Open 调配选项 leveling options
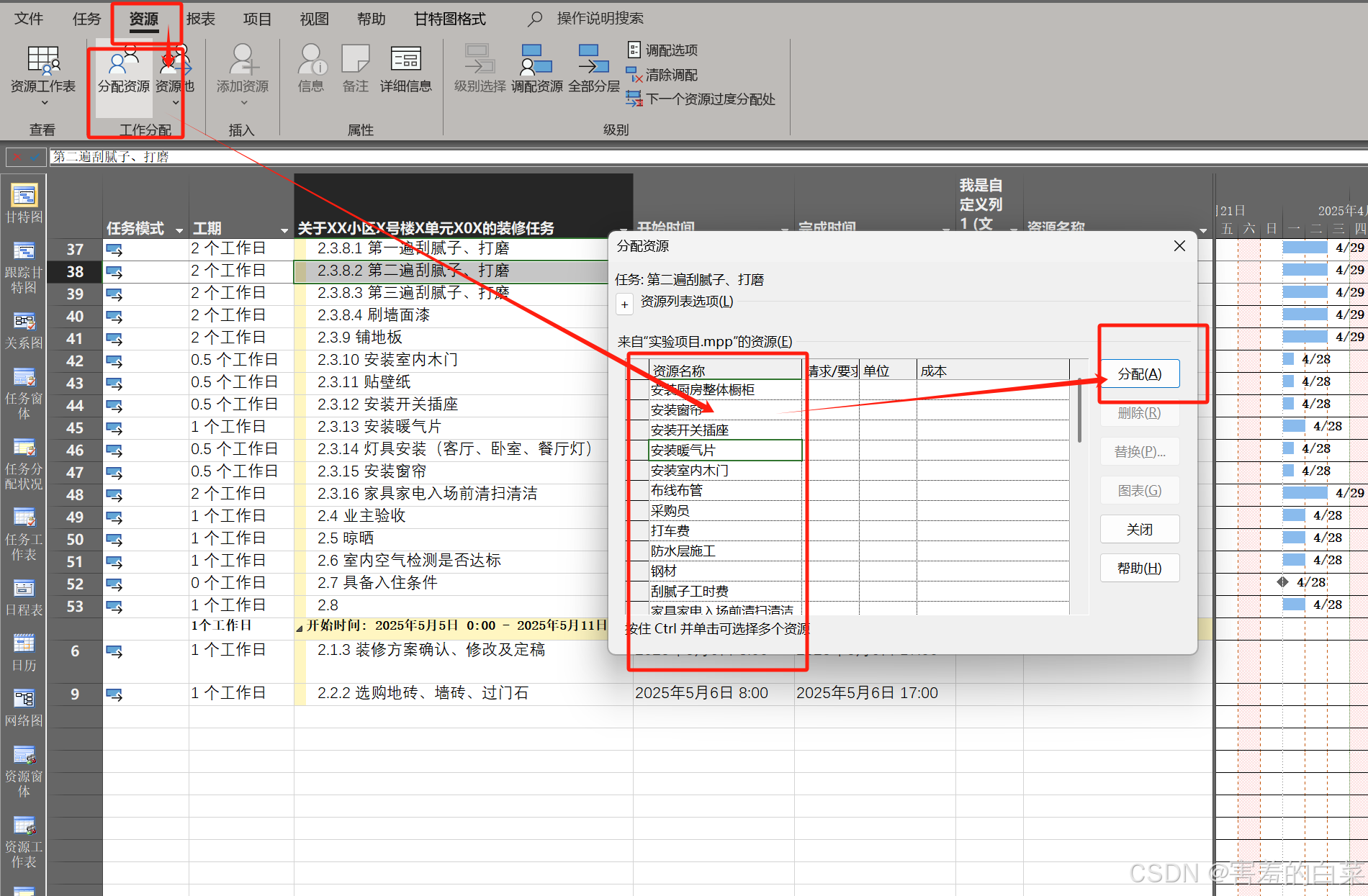This screenshot has height=896, width=1368. [x=662, y=50]
